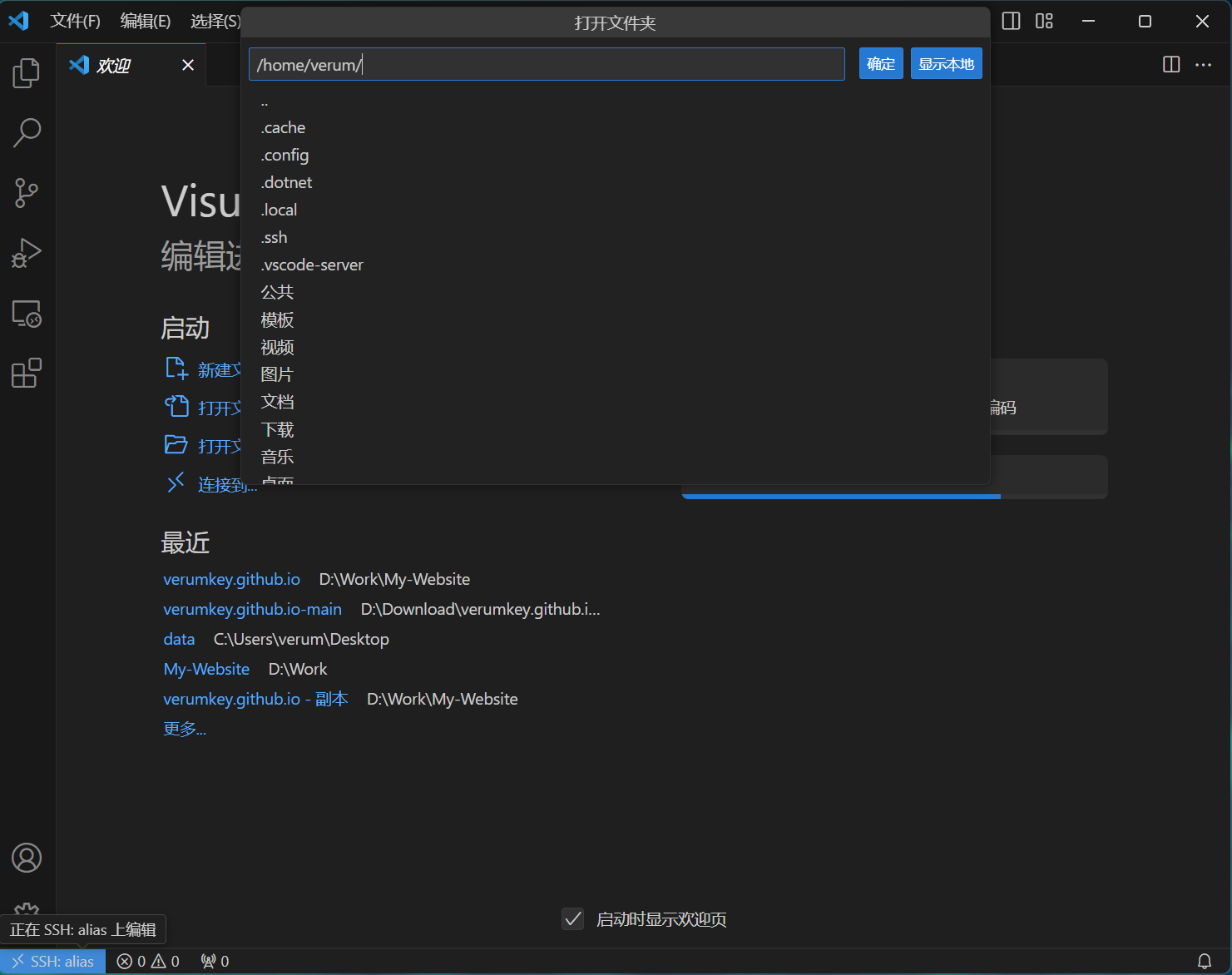The height and width of the screenshot is (975, 1232).
Task: Click the folder path input field
Action: tap(547, 64)
